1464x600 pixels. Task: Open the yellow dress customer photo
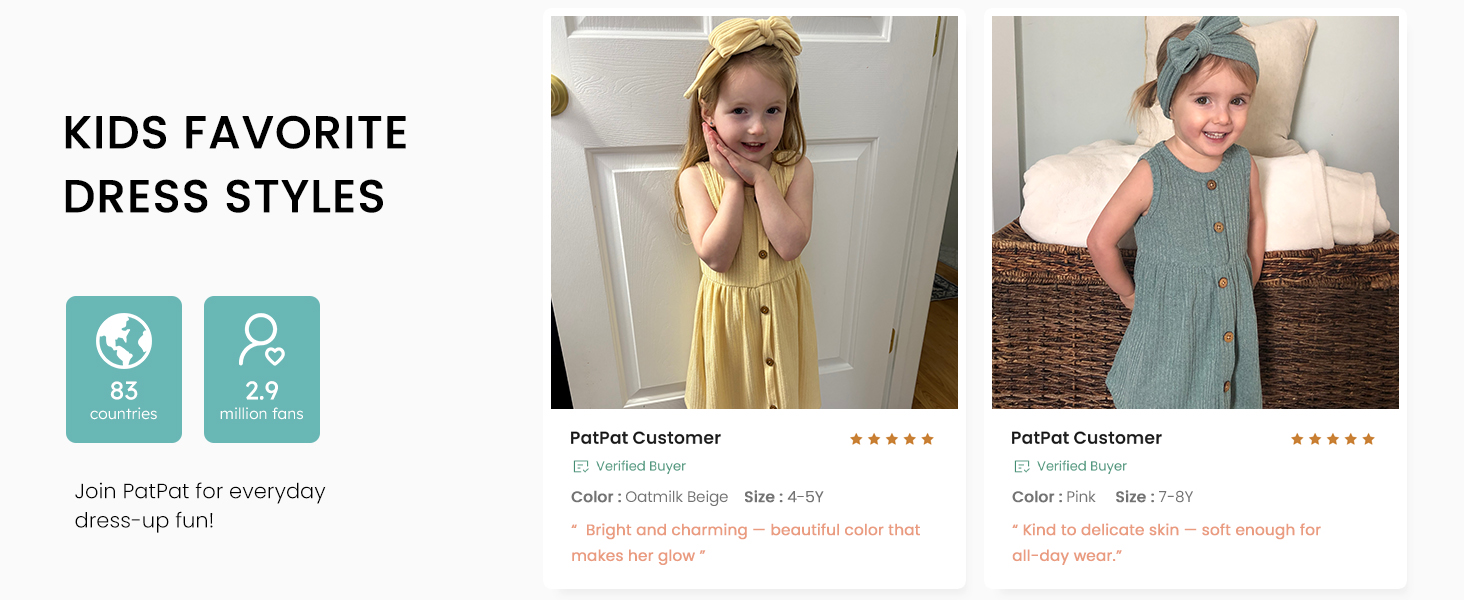pos(754,212)
